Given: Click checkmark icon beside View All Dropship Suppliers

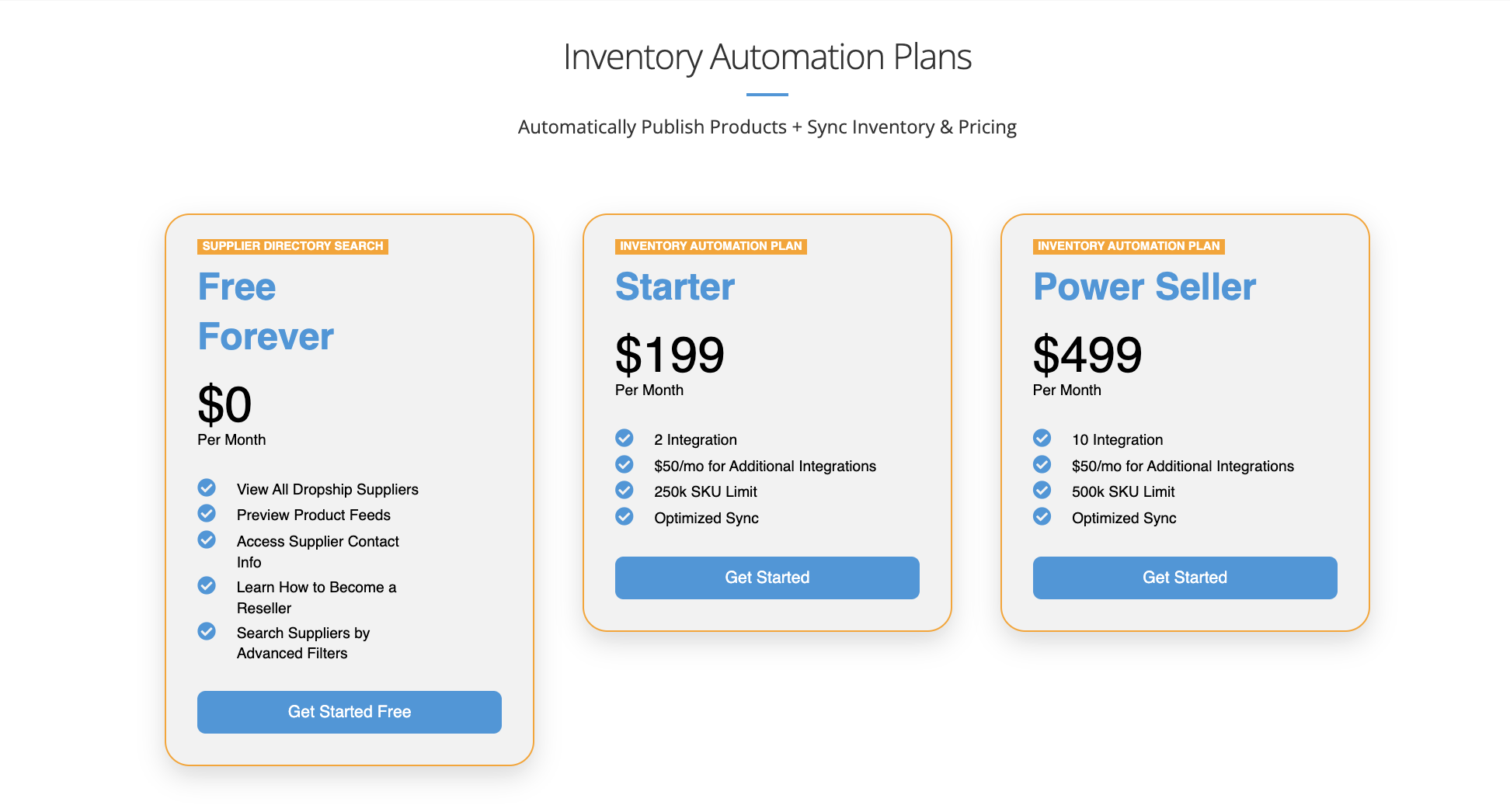Looking at the screenshot, I should pyautogui.click(x=207, y=488).
